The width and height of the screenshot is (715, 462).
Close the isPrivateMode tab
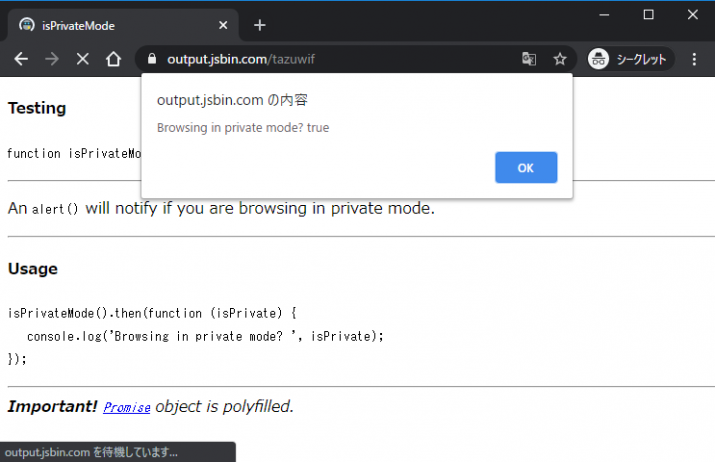pyautogui.click(x=224, y=25)
